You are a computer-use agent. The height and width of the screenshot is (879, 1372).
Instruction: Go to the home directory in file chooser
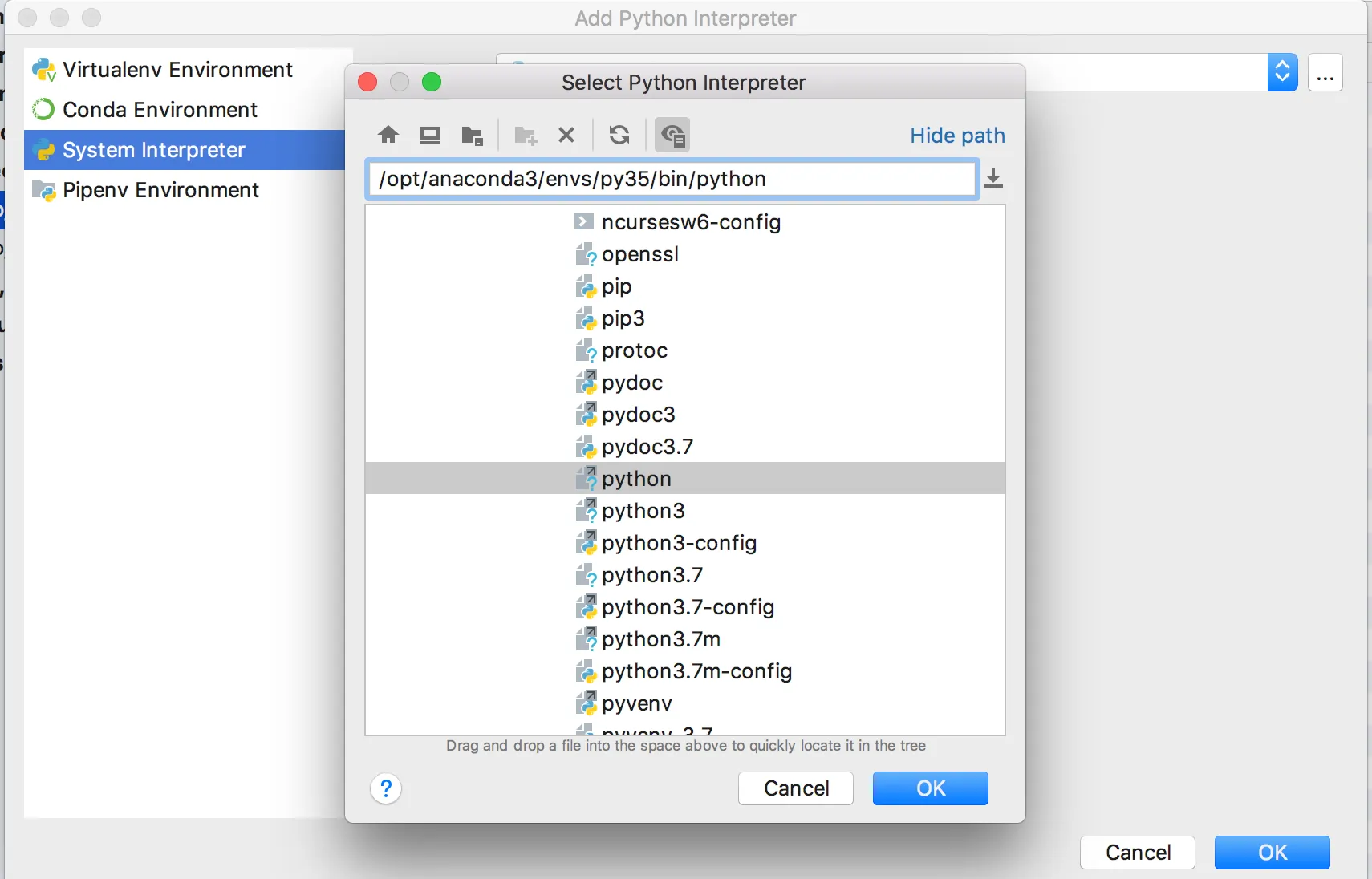pos(388,135)
